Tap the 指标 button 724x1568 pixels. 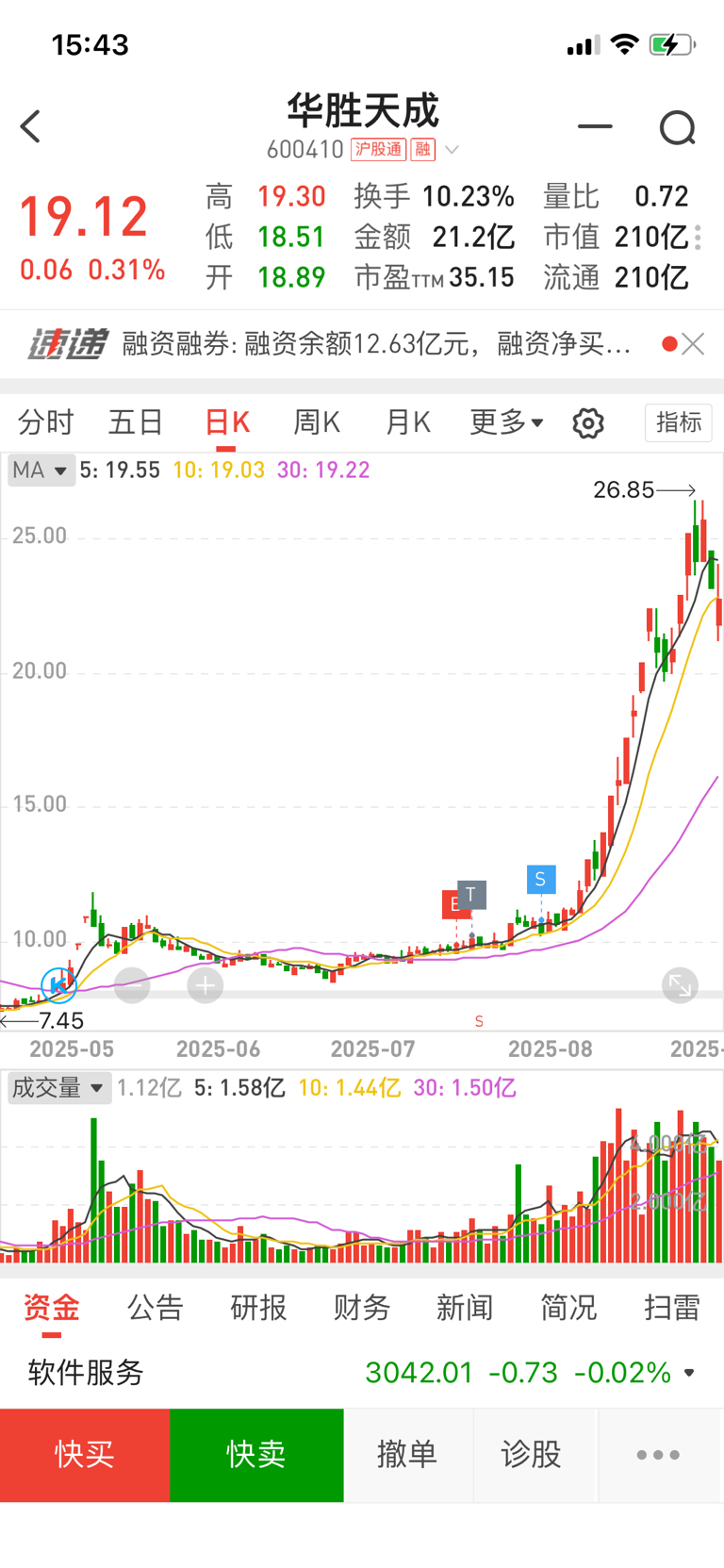click(x=679, y=422)
